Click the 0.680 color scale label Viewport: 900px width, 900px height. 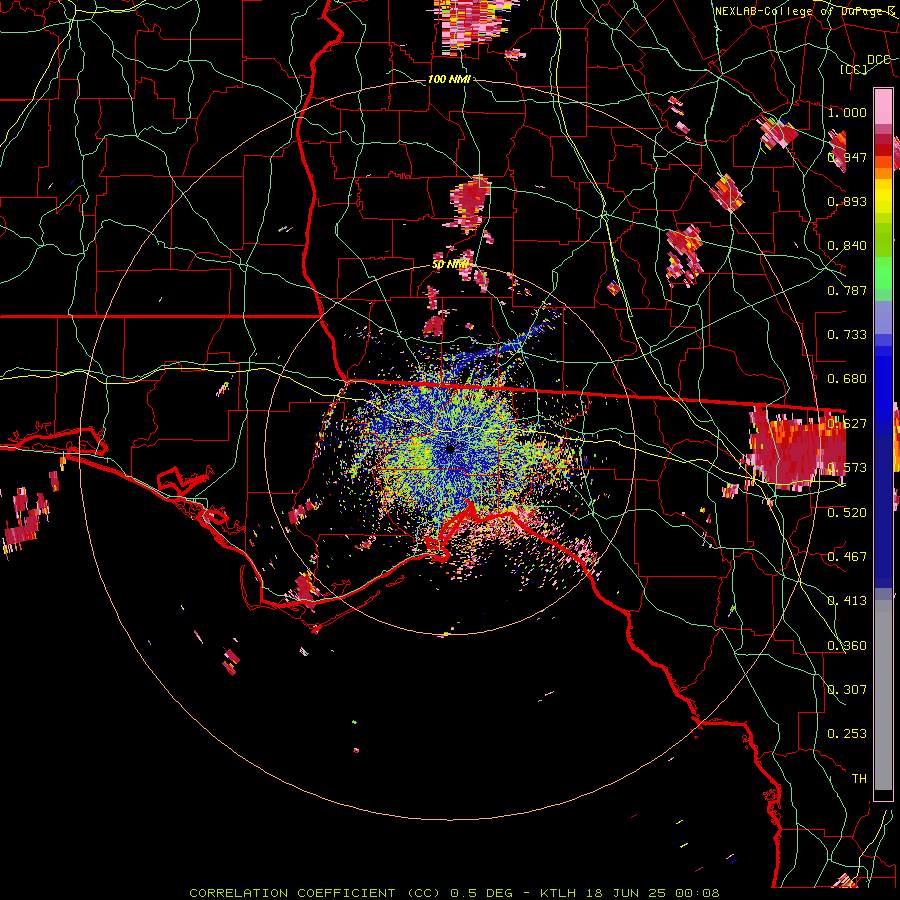coord(847,379)
